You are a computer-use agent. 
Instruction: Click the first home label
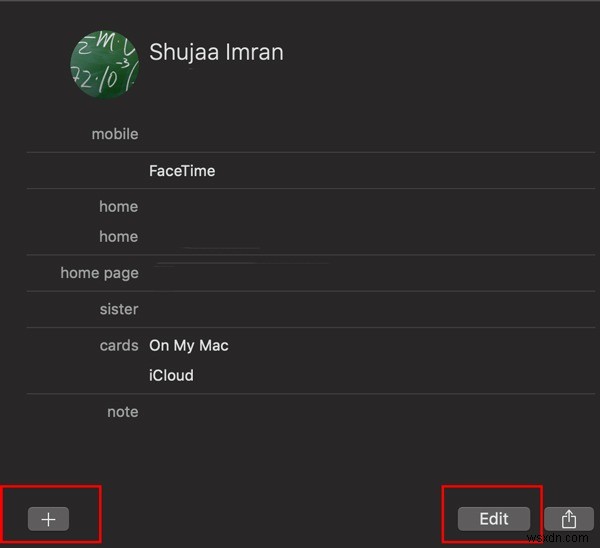(118, 207)
